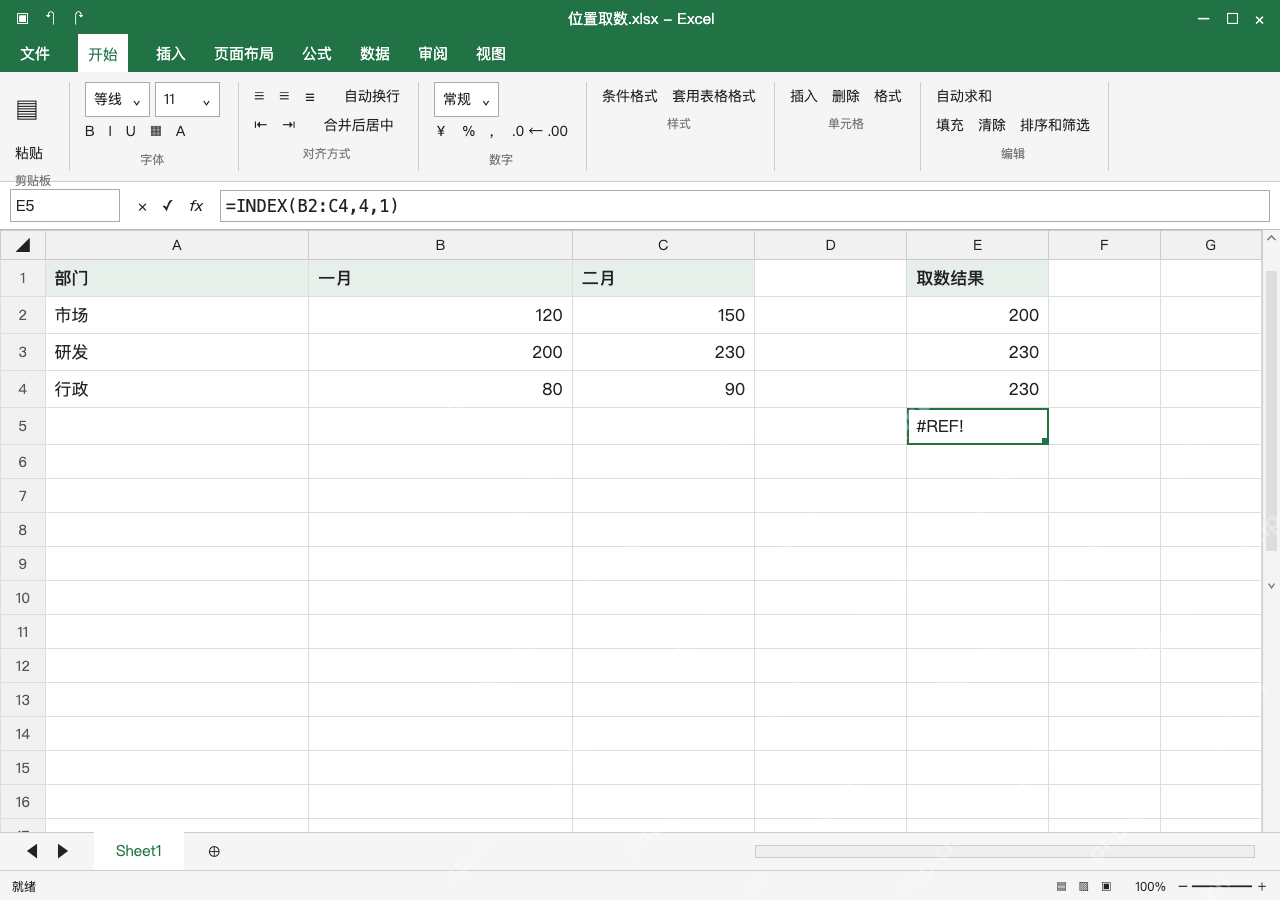Click the Paste clipboard icon
The image size is (1280, 900).
point(27,110)
